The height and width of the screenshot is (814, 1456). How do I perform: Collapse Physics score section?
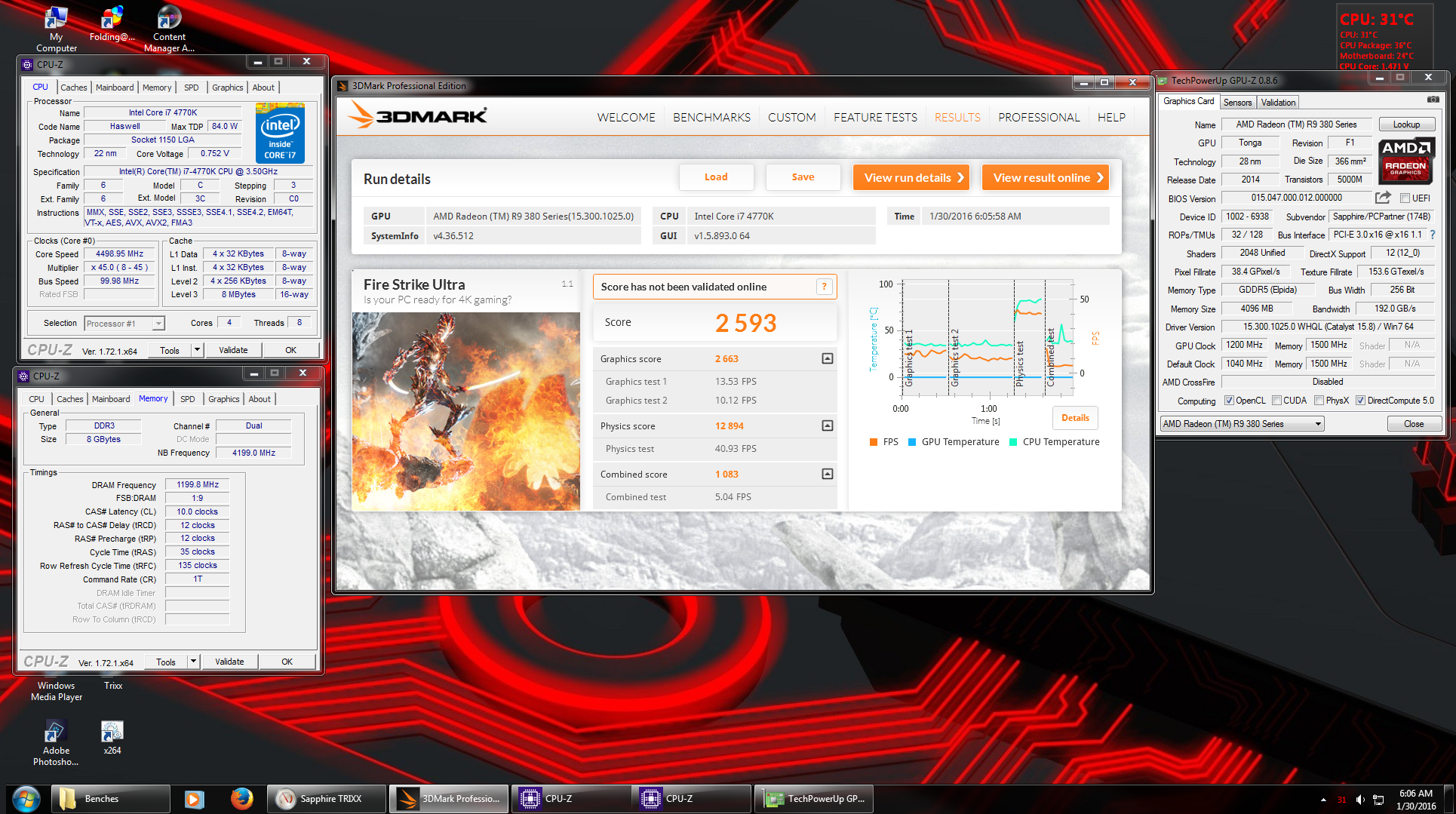point(828,425)
